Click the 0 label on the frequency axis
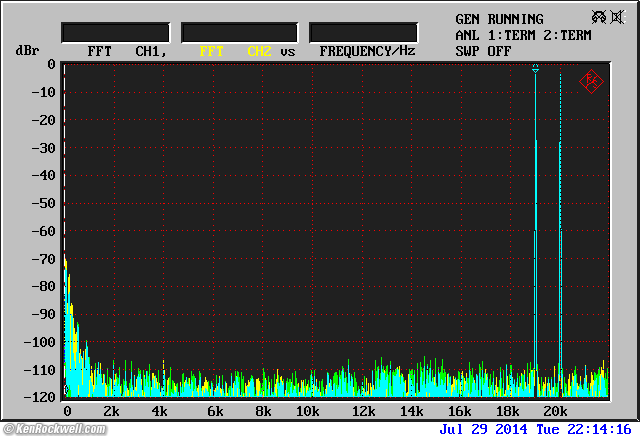 [67, 411]
